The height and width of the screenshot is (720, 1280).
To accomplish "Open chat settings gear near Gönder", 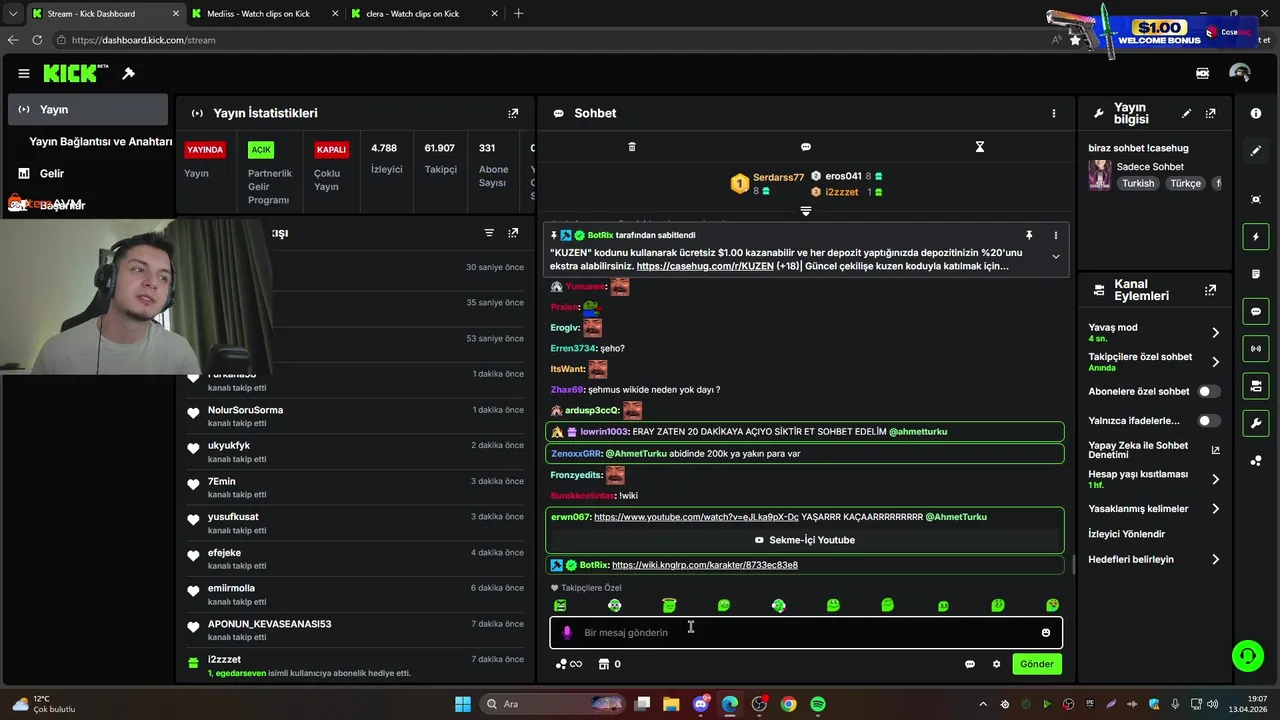I will (996, 664).
